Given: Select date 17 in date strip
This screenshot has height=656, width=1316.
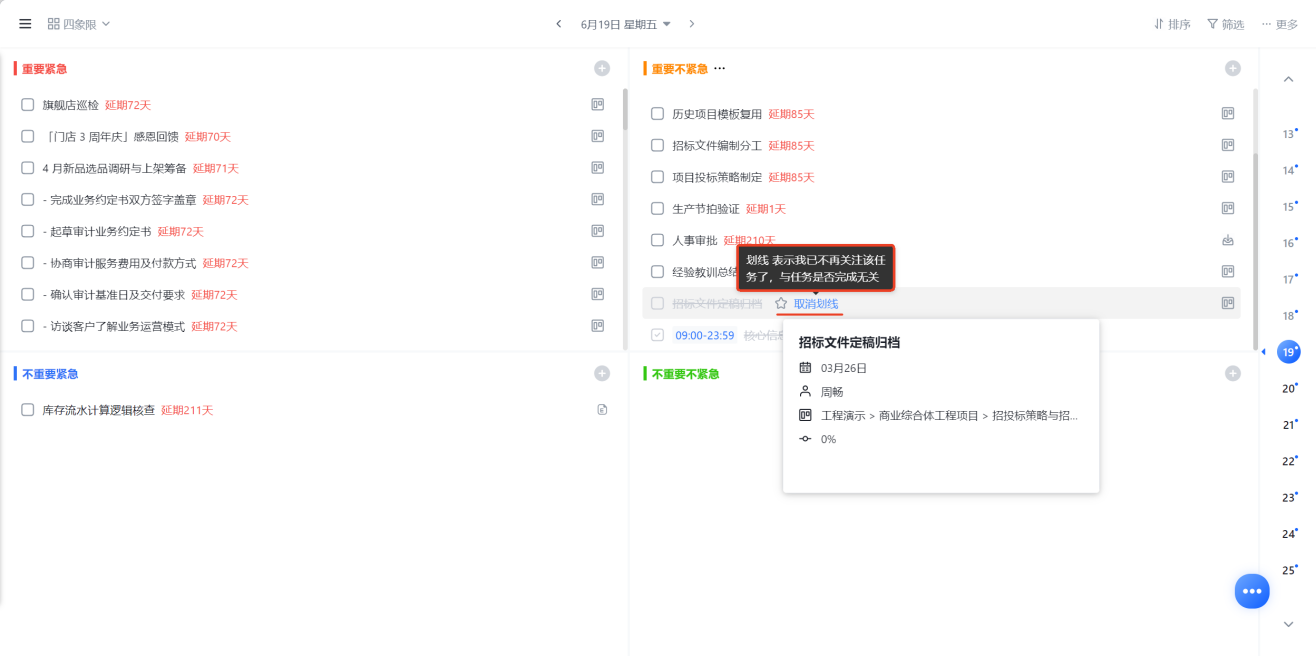Looking at the screenshot, I should (x=1289, y=279).
